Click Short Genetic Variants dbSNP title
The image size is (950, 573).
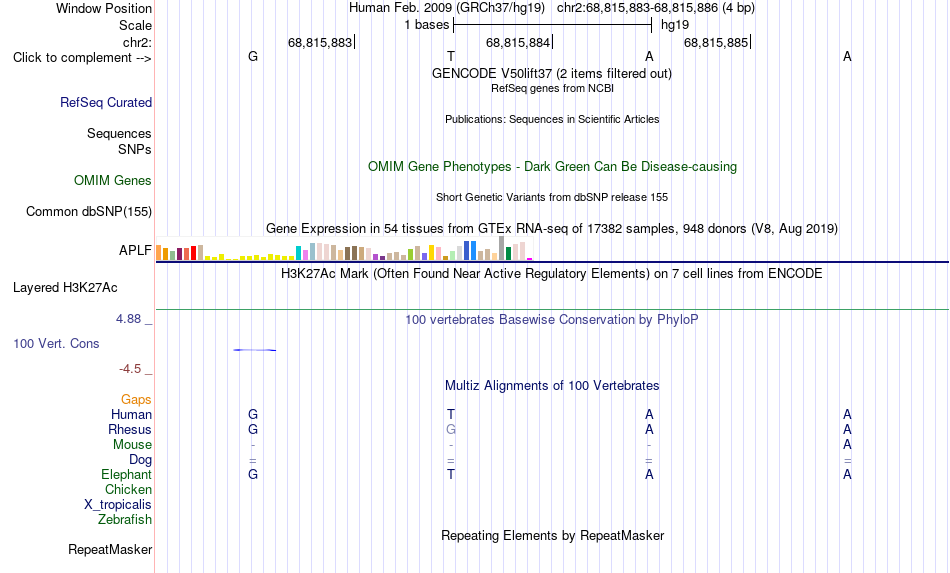coord(552,197)
